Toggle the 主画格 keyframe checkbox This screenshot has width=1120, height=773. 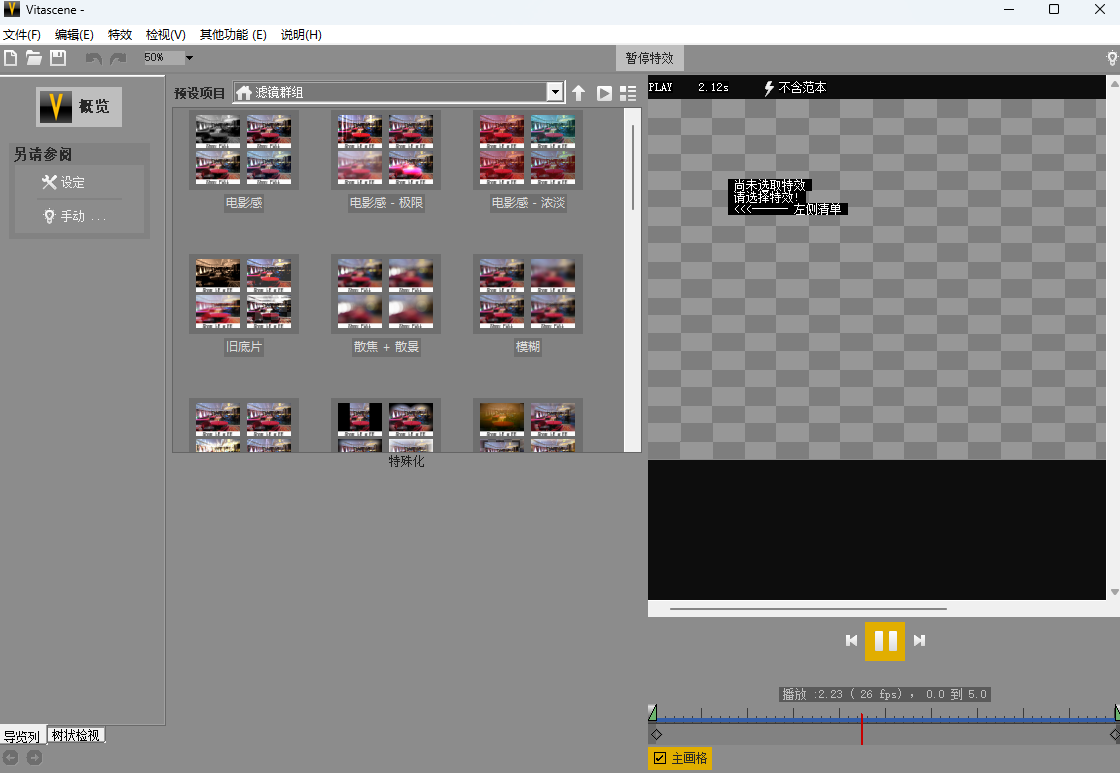tap(660, 759)
